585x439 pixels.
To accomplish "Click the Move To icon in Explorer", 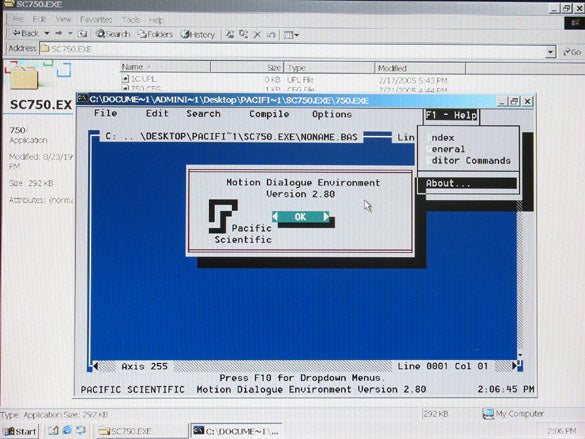I will tap(230, 34).
